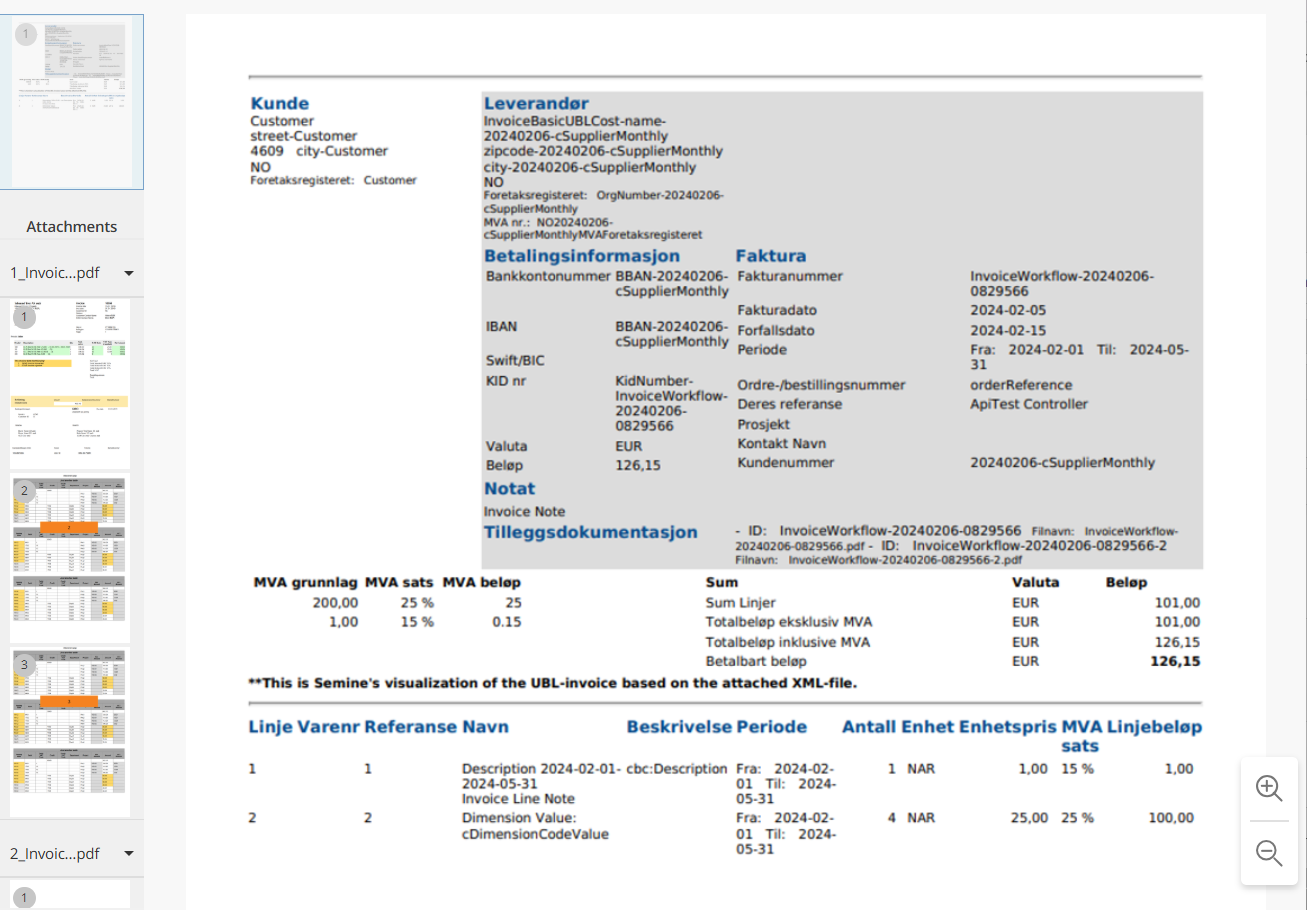Click the bold Betalbart beløp amount 126,15
This screenshot has height=910, width=1307.
(x=1175, y=661)
